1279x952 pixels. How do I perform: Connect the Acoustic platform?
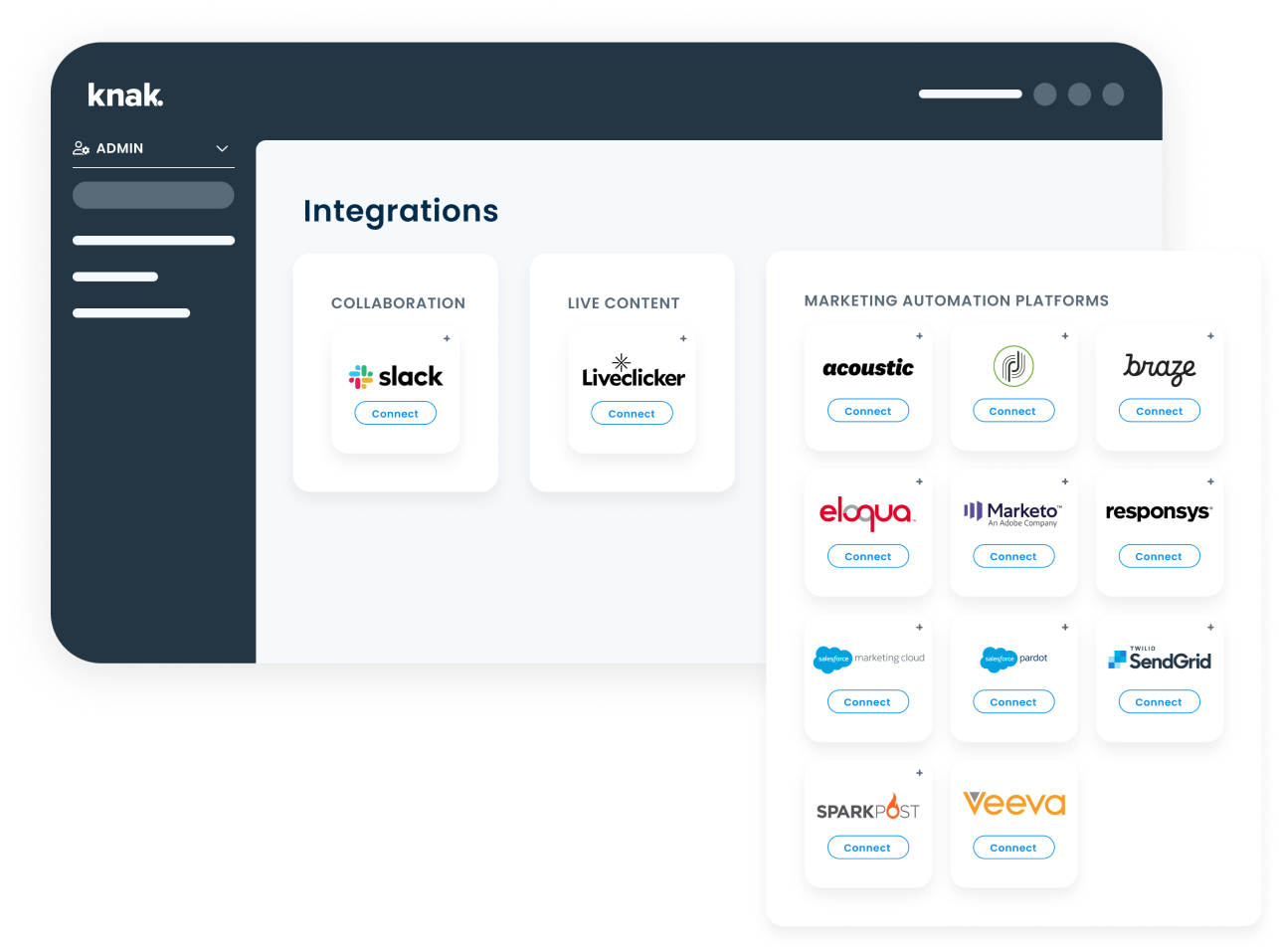tap(868, 411)
